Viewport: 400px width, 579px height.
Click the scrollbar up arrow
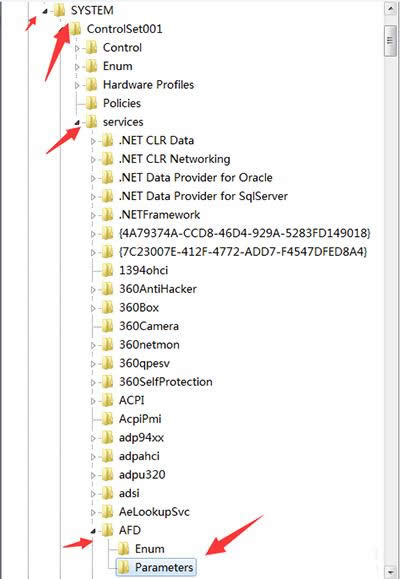tap(390, 9)
